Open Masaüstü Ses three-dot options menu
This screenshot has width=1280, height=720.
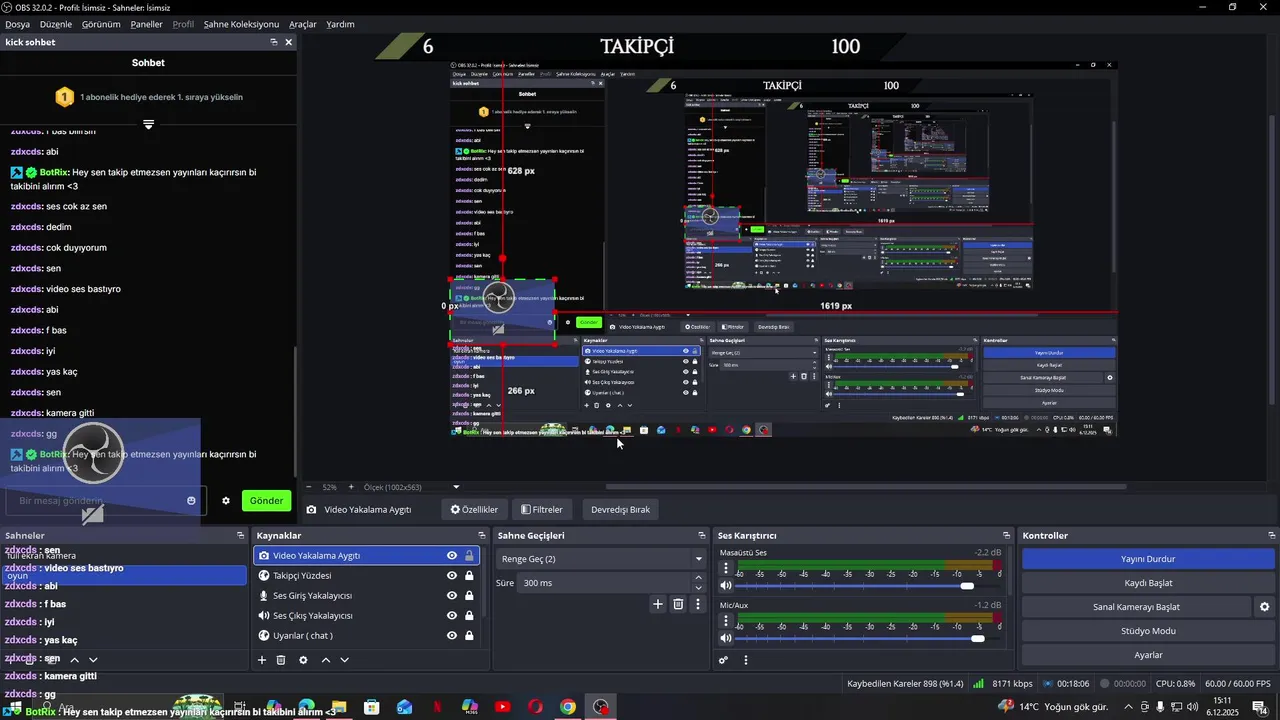(726, 568)
